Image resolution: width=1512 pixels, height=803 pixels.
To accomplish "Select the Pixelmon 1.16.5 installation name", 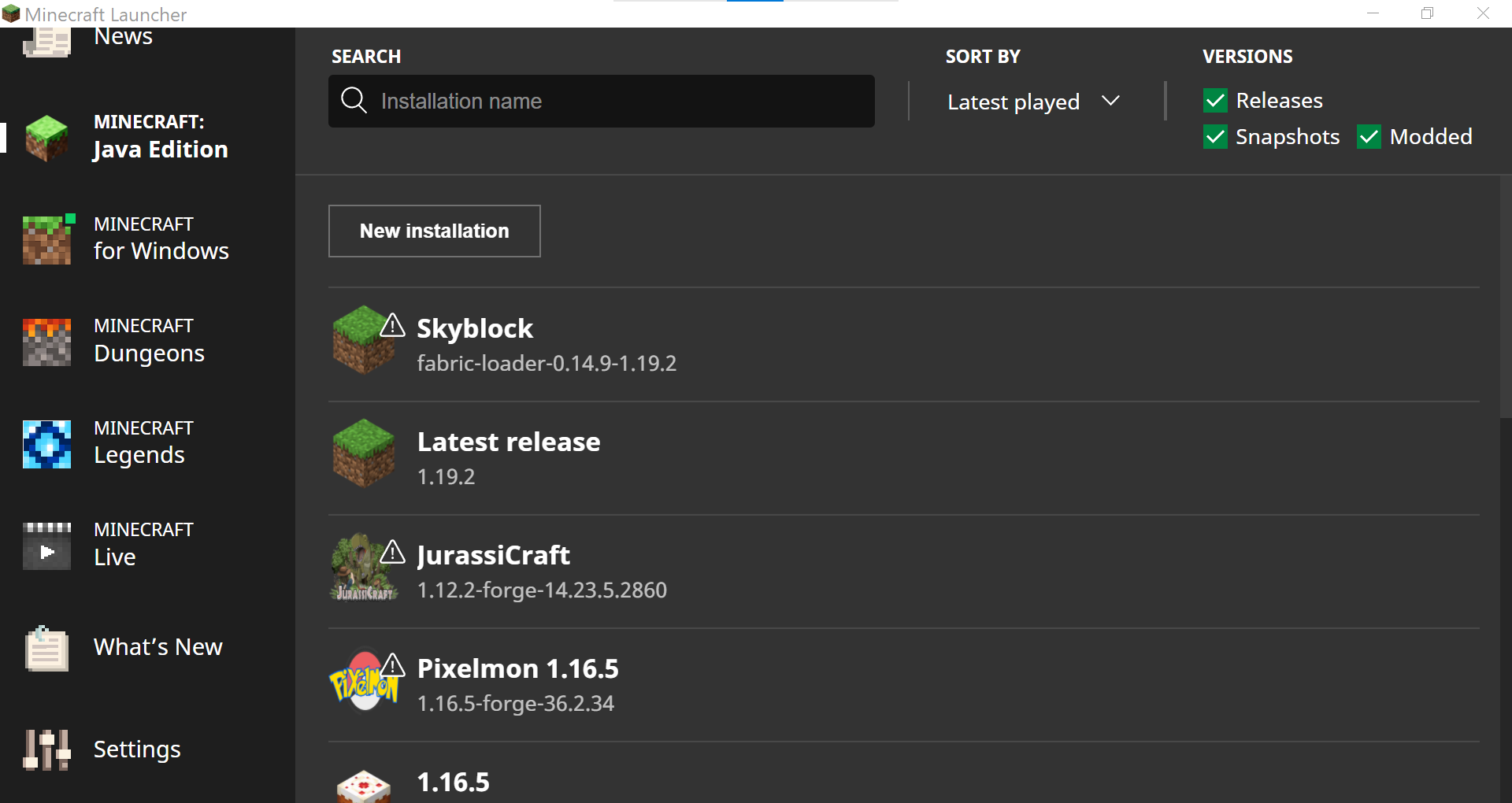I will pyautogui.click(x=518, y=668).
